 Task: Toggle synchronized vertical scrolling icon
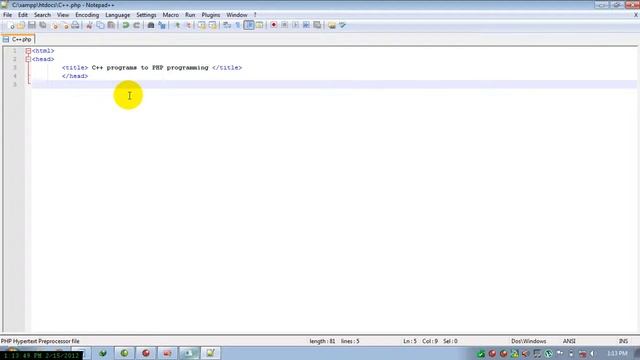pyautogui.click(x=202, y=25)
